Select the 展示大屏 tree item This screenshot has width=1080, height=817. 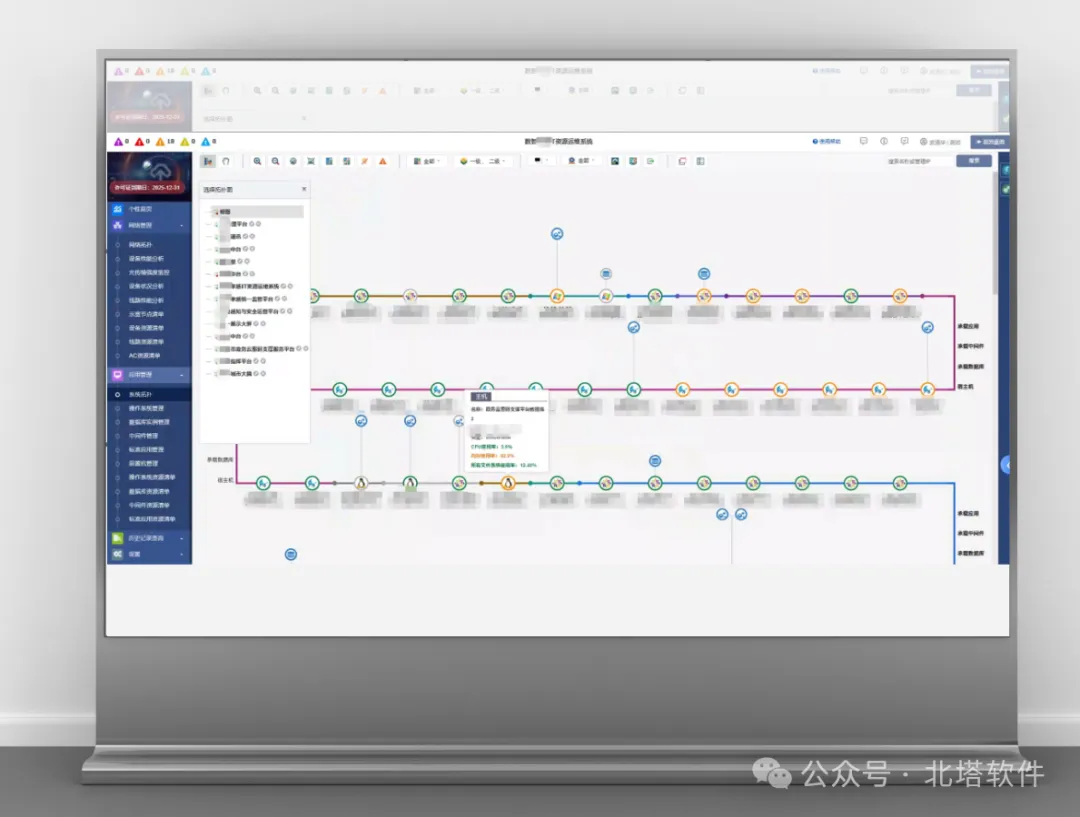click(240, 324)
